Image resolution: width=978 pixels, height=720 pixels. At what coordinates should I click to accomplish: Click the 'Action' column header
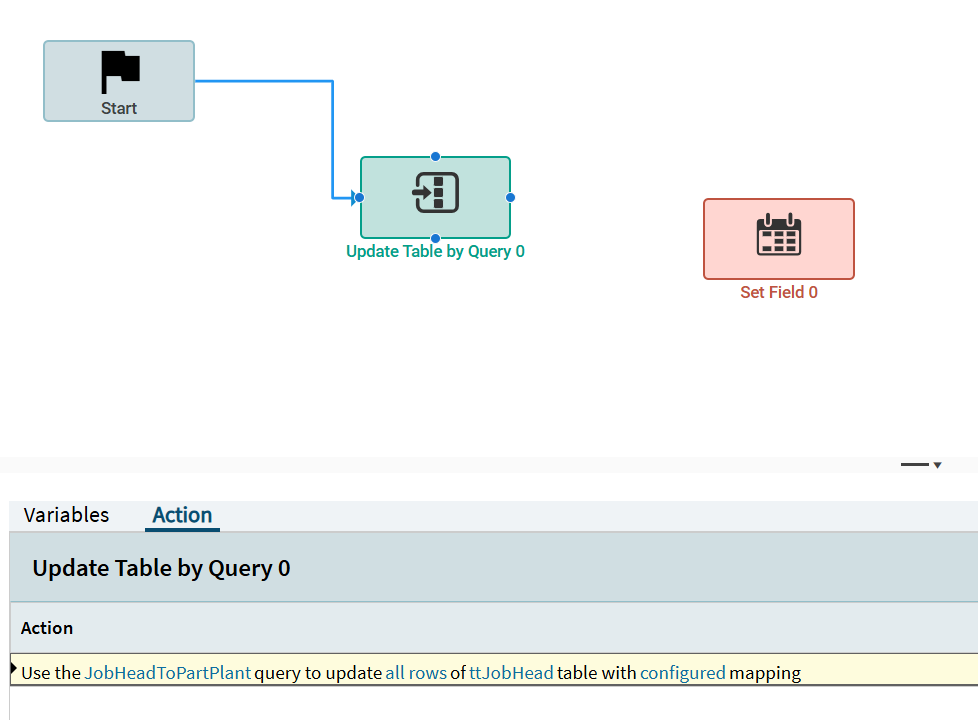(47, 628)
